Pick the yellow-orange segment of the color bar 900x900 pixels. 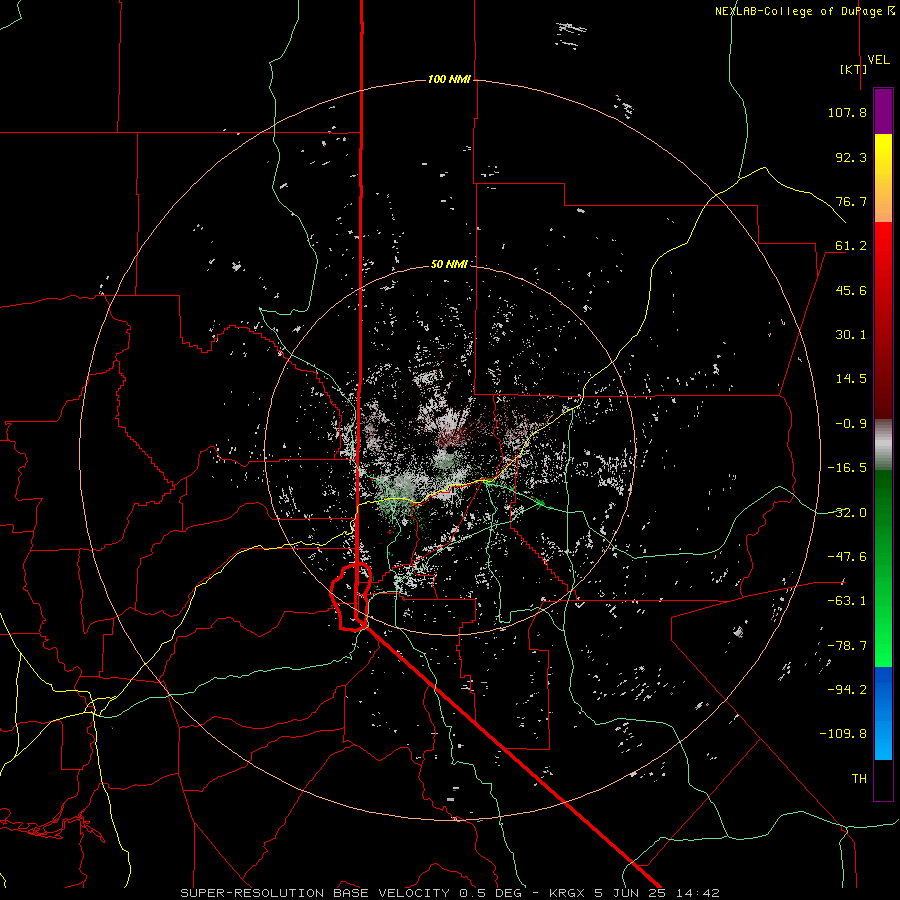(883, 178)
